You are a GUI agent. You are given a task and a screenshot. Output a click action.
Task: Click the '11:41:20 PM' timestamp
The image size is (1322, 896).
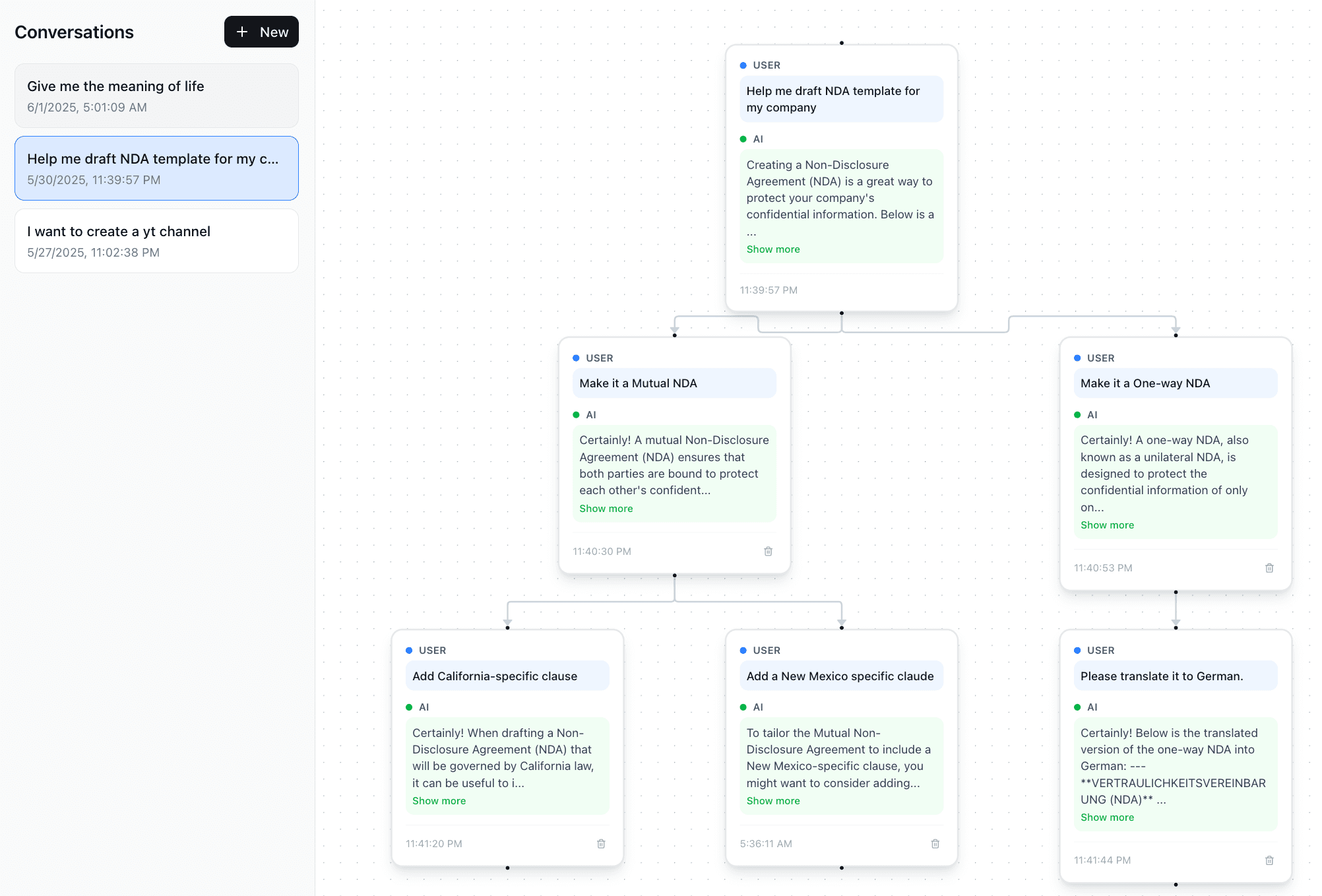click(x=433, y=843)
